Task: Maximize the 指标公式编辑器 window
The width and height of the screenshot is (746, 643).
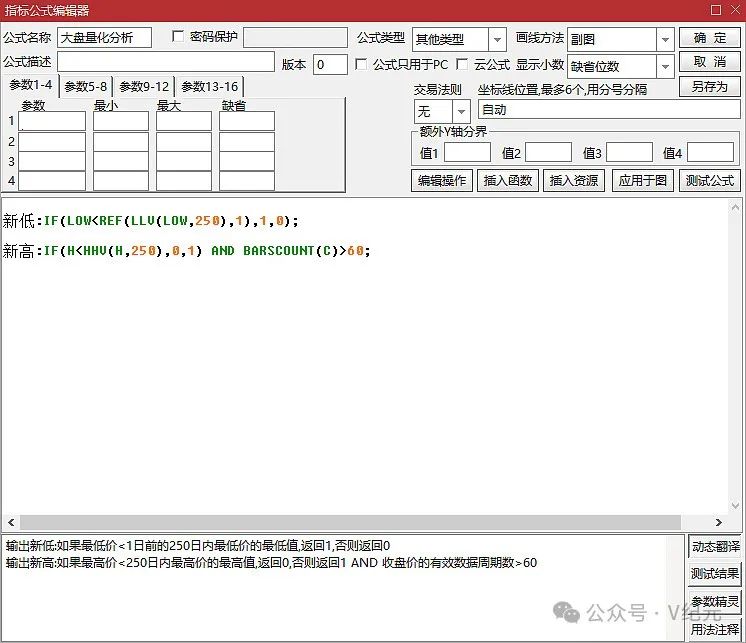Action: (716, 10)
